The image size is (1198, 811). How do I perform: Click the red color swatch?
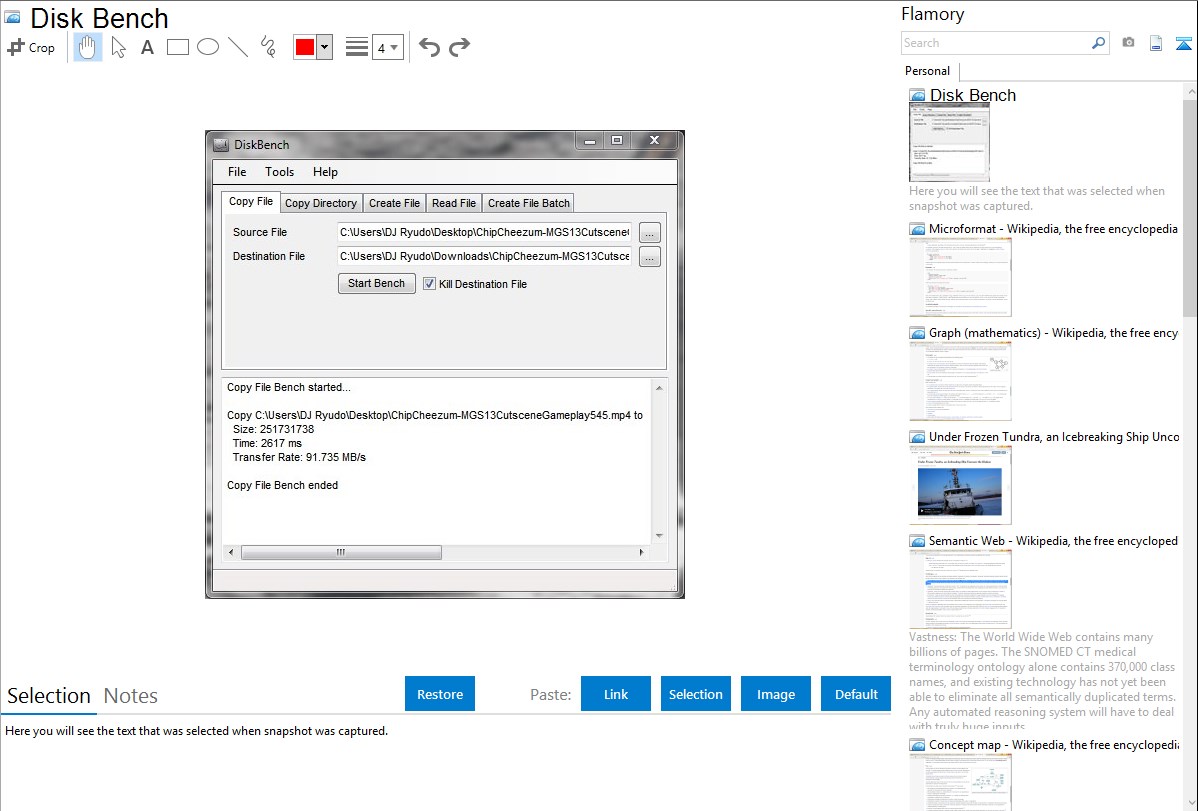click(x=305, y=47)
